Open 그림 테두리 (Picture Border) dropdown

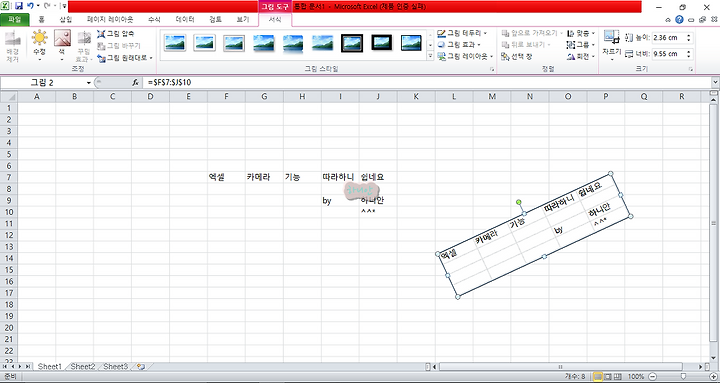click(462, 33)
